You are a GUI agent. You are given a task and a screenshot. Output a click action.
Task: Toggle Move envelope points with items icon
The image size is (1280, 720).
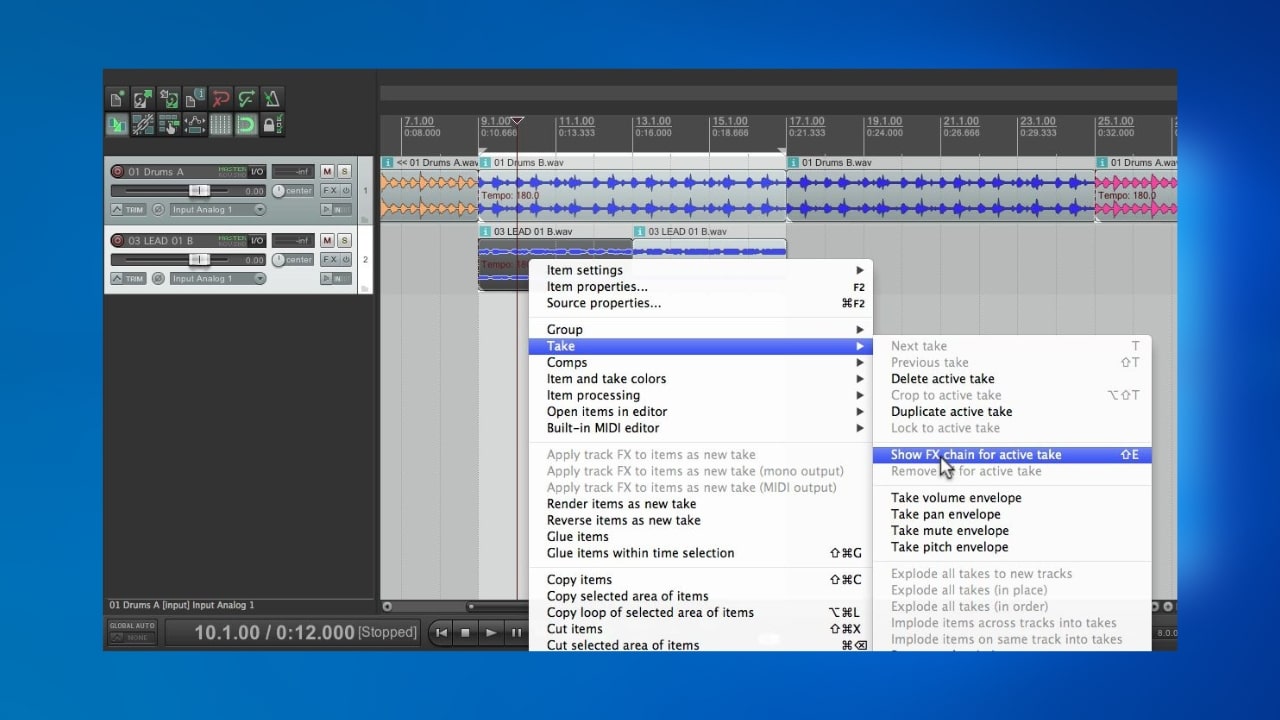pos(195,124)
